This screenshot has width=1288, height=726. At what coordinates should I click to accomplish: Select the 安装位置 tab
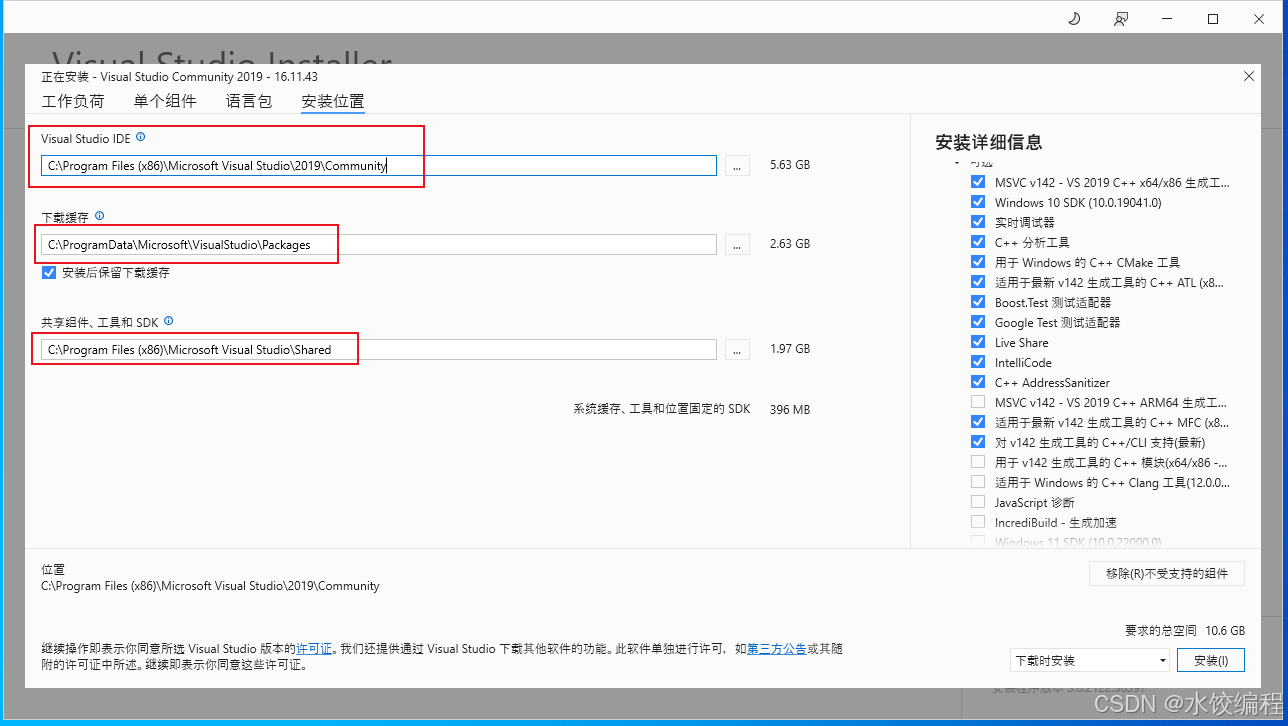tap(333, 101)
